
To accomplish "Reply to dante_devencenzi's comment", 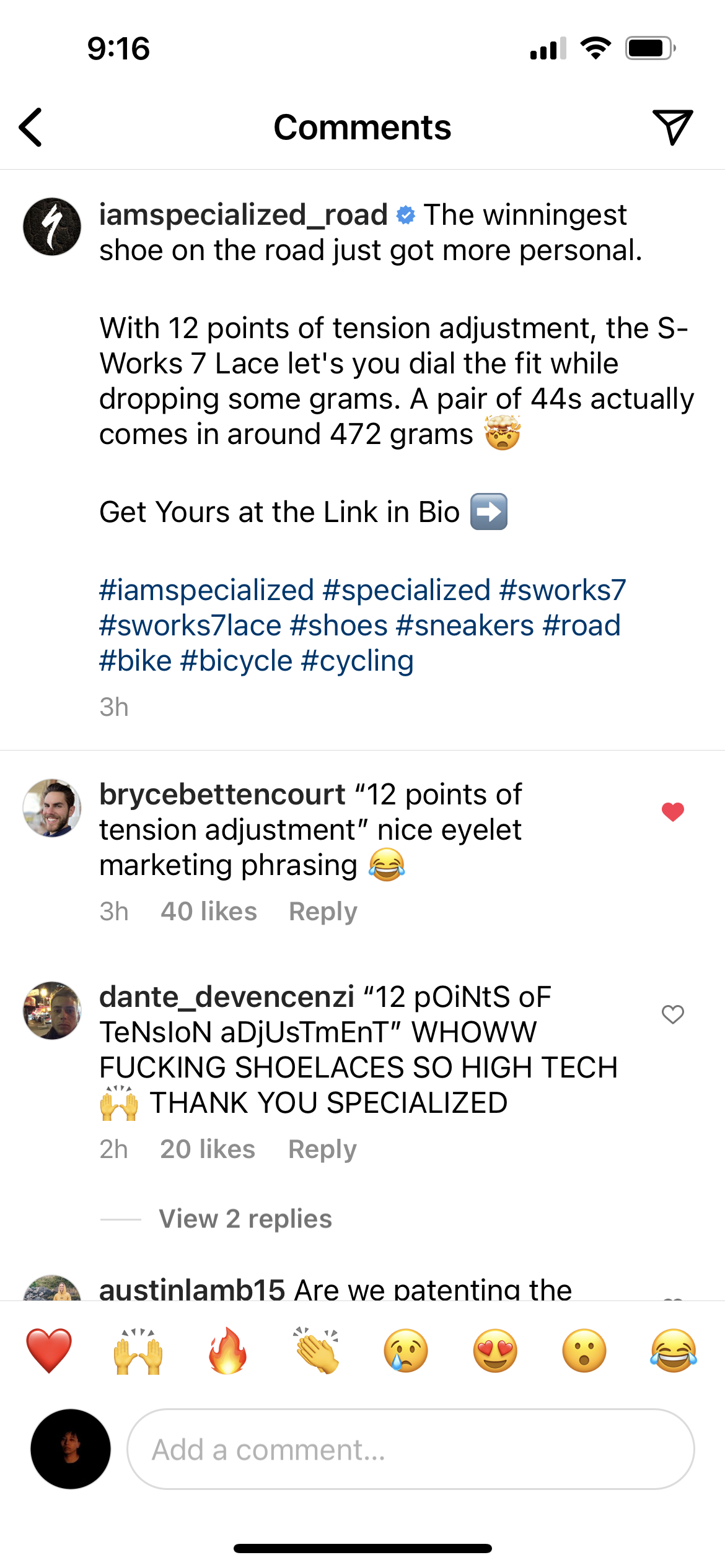I will point(323,1149).
